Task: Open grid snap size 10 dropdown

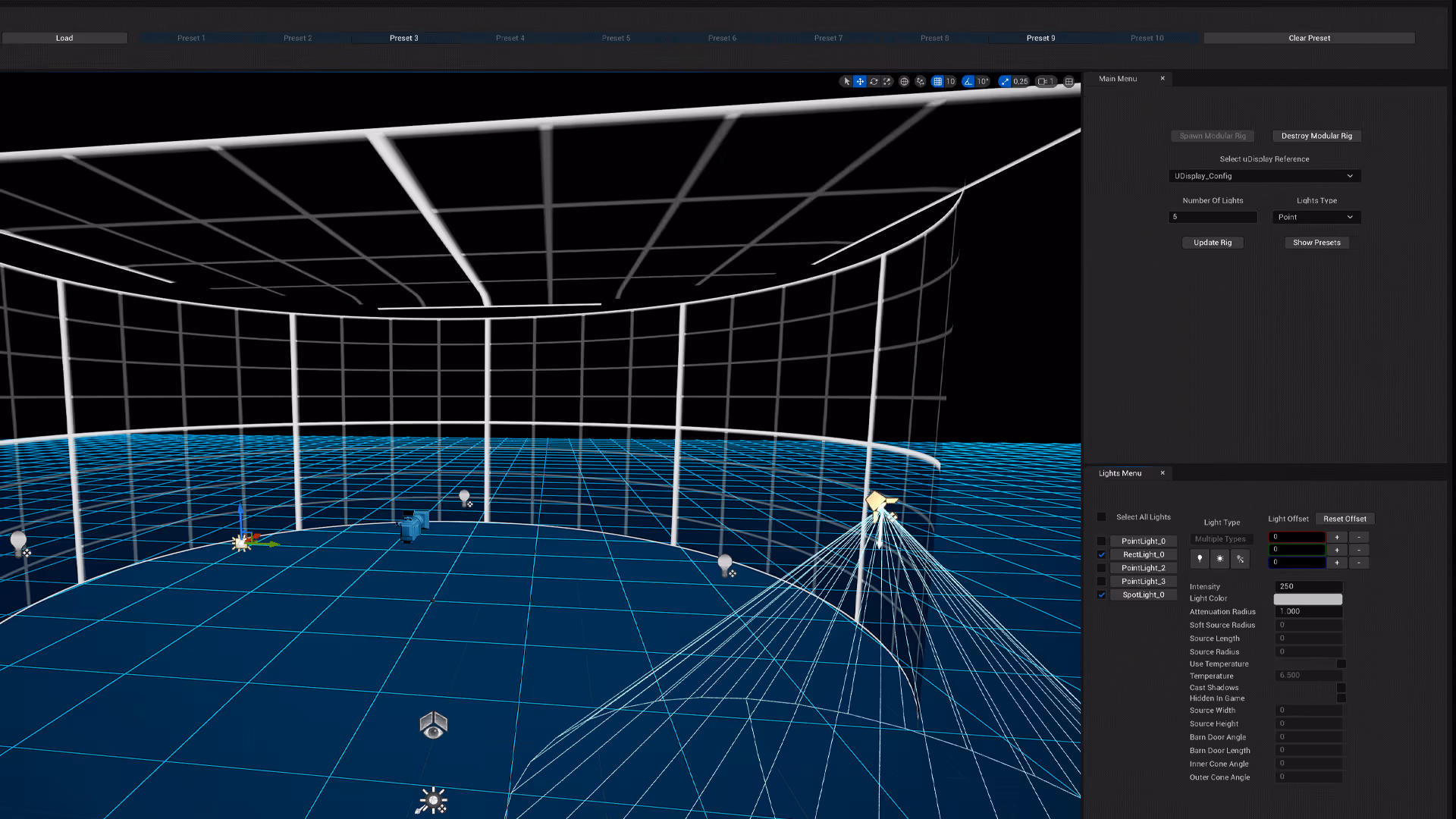Action: tap(950, 81)
